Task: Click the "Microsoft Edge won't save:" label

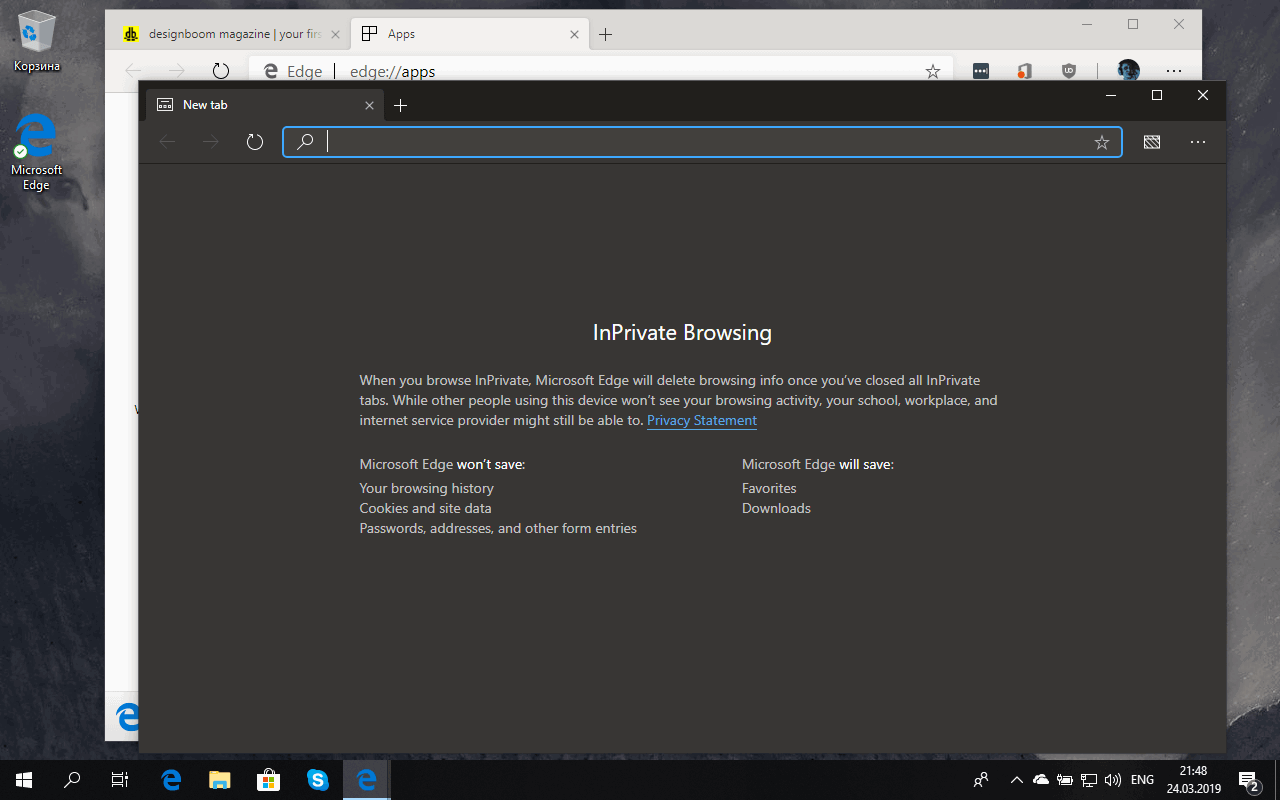Action: [x=442, y=464]
